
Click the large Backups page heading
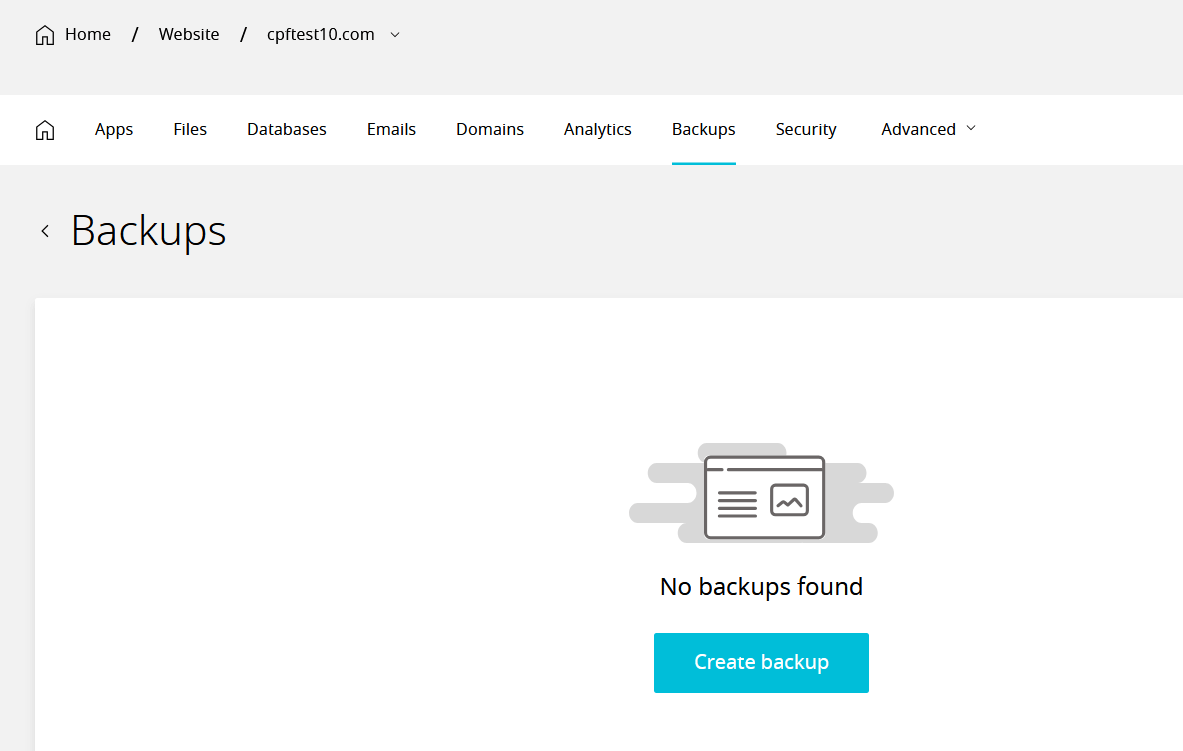149,230
